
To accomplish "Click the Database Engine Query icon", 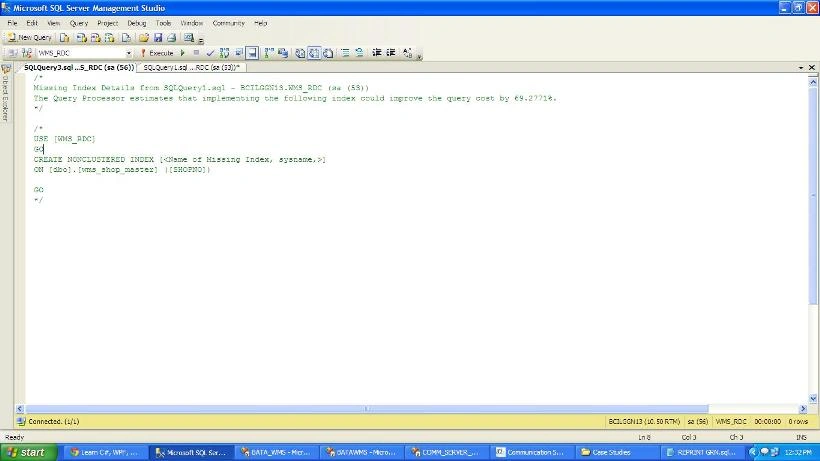I will pyautogui.click(x=64, y=38).
